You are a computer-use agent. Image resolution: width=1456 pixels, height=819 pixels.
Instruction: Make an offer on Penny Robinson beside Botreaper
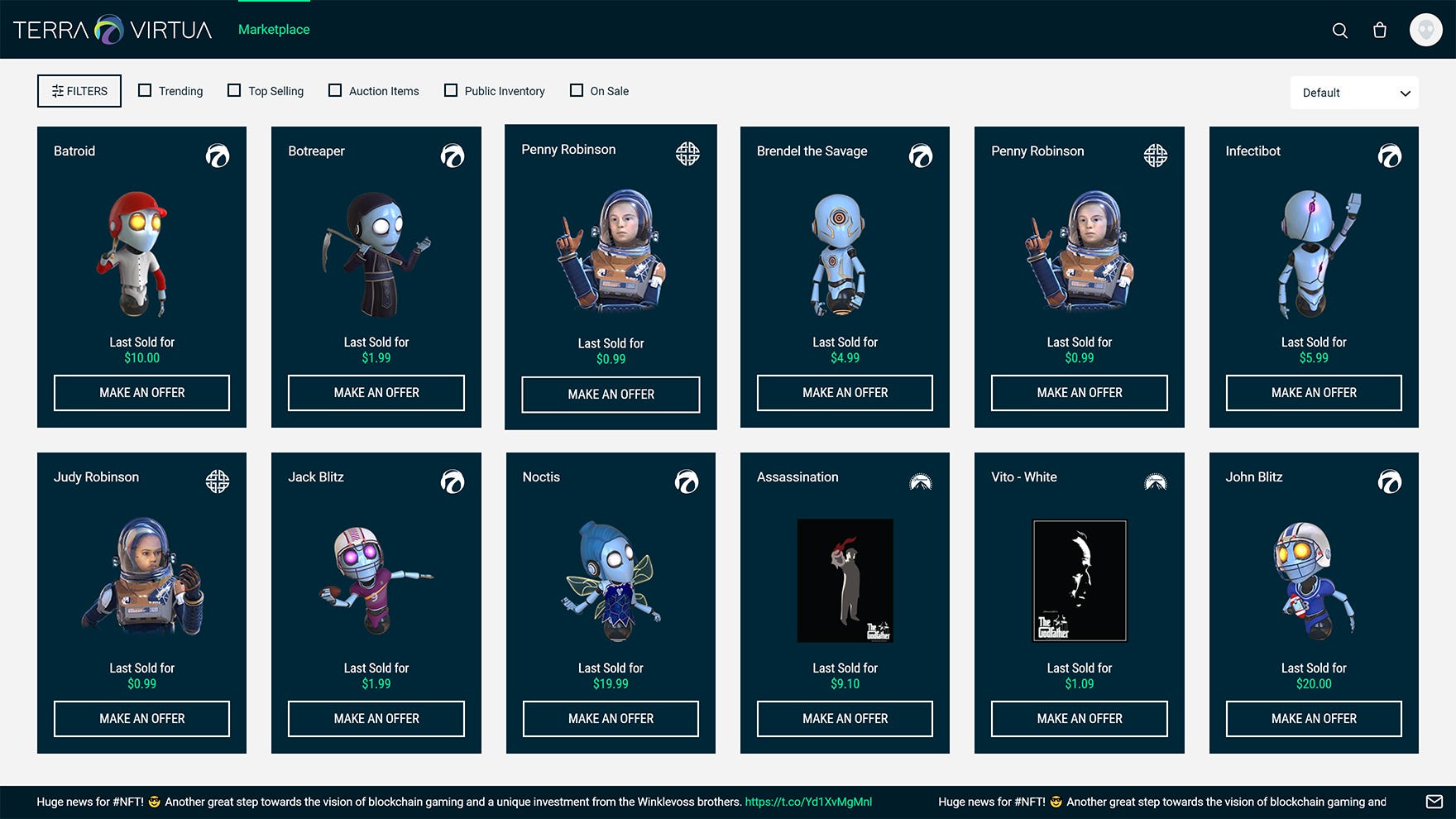pos(611,395)
